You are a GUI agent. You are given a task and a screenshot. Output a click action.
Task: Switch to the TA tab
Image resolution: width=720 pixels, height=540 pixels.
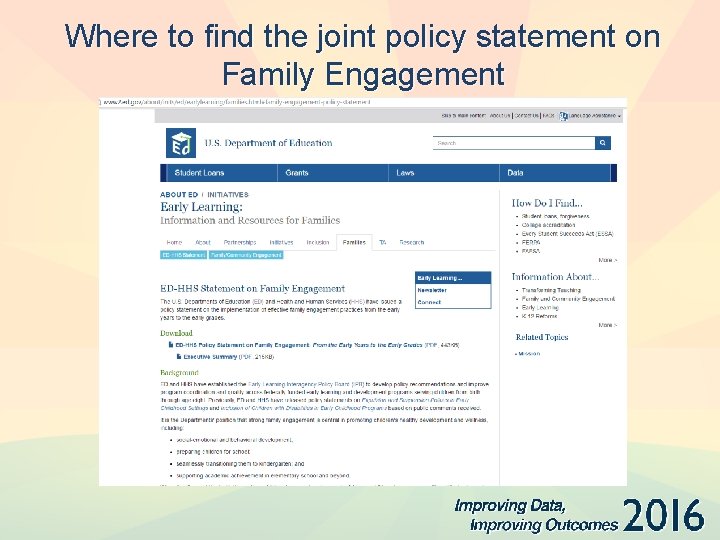382,242
